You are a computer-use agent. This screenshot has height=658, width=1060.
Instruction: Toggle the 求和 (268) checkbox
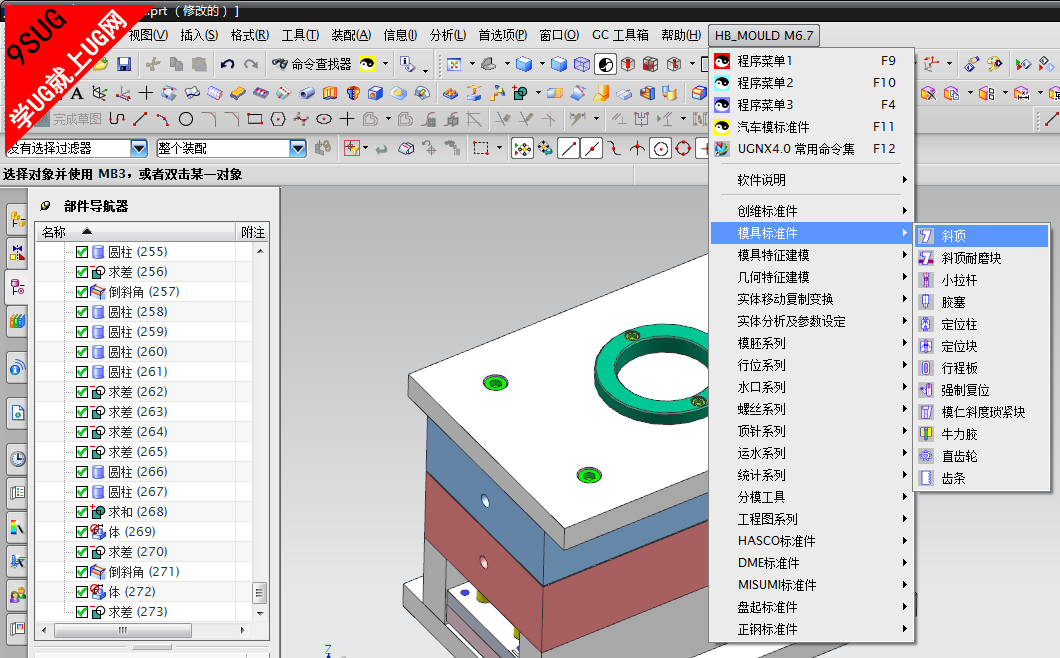pos(82,512)
